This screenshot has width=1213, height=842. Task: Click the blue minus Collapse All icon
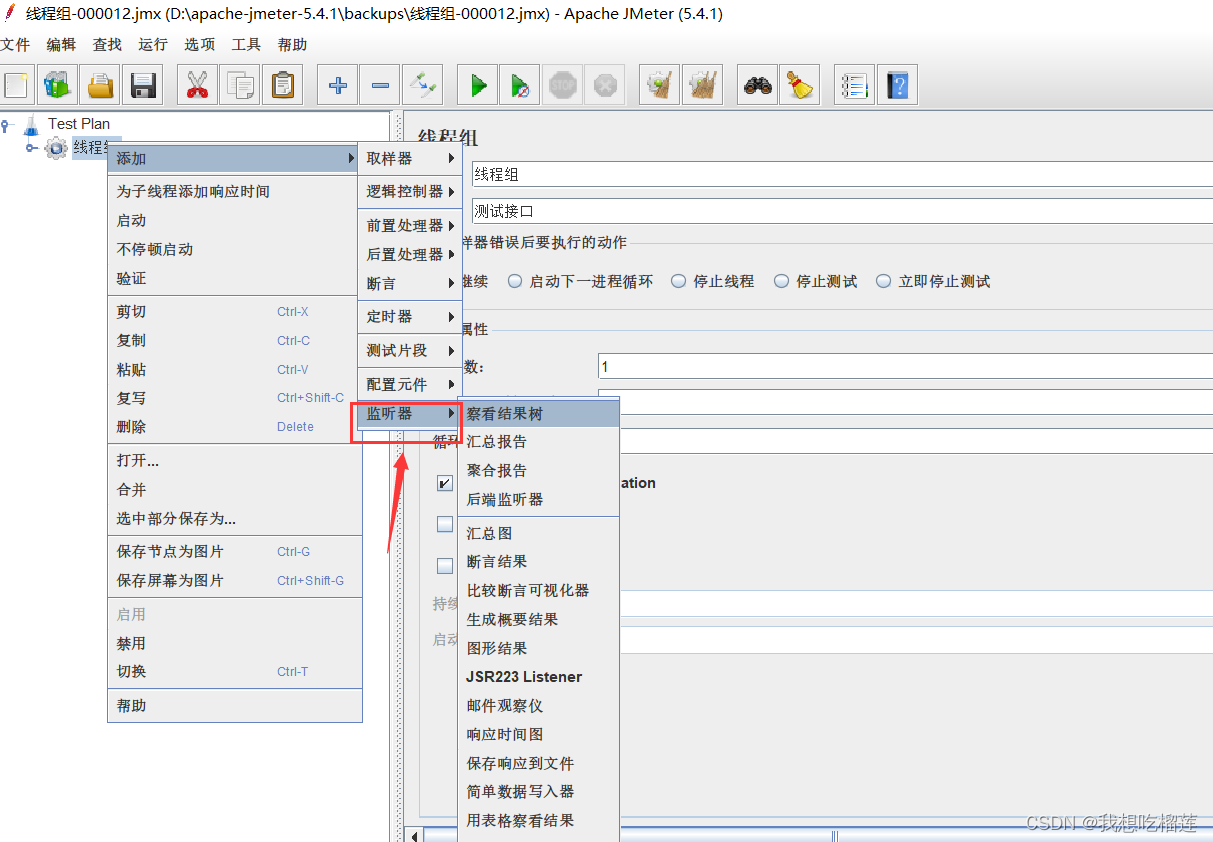(380, 85)
